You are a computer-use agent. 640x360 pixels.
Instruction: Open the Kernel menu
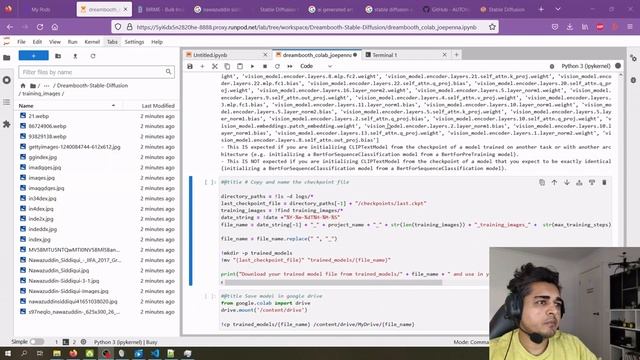[92, 42]
